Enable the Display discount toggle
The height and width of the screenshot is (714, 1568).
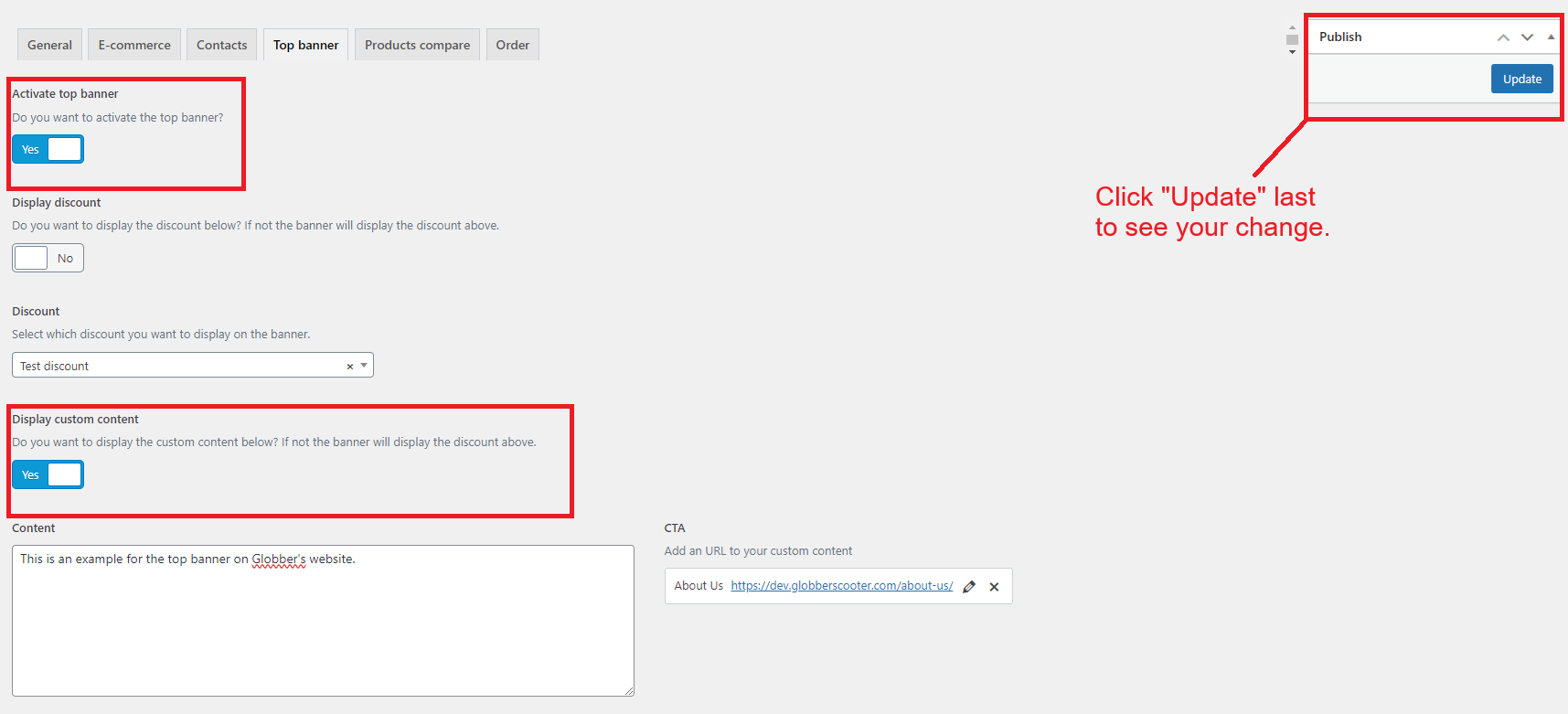[x=48, y=258]
